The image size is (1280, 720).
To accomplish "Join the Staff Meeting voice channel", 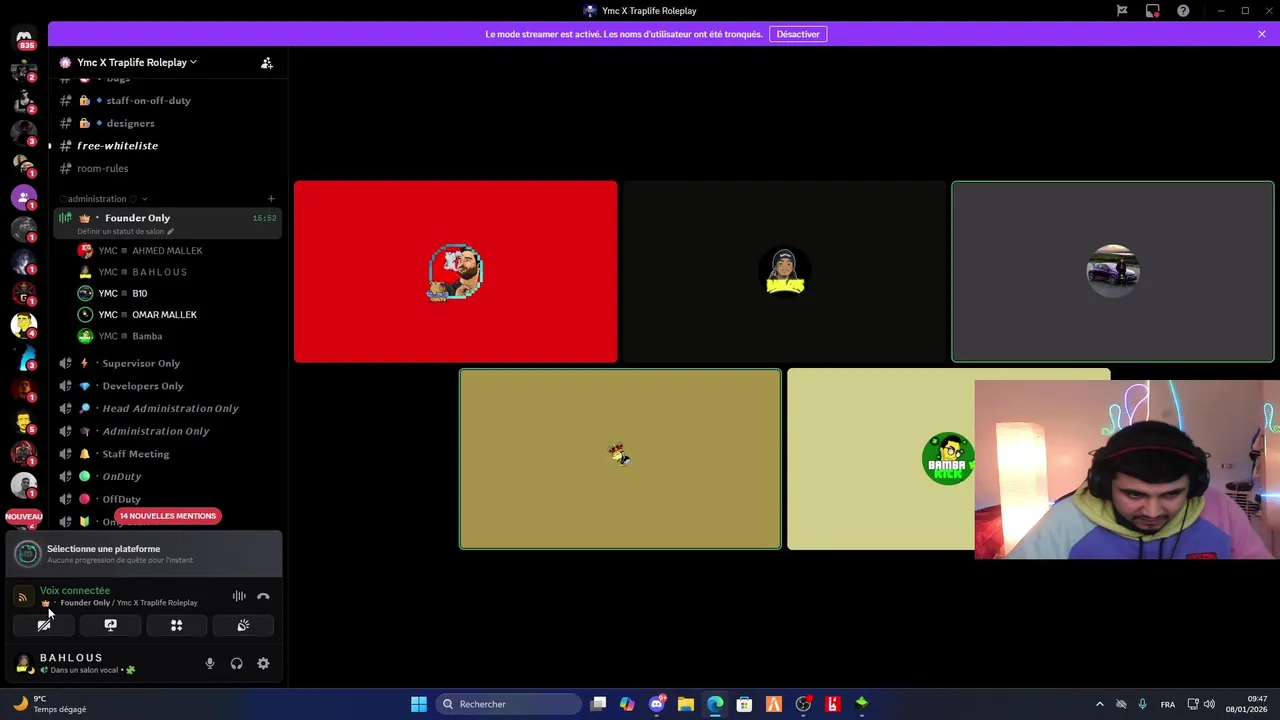I will point(165,454).
